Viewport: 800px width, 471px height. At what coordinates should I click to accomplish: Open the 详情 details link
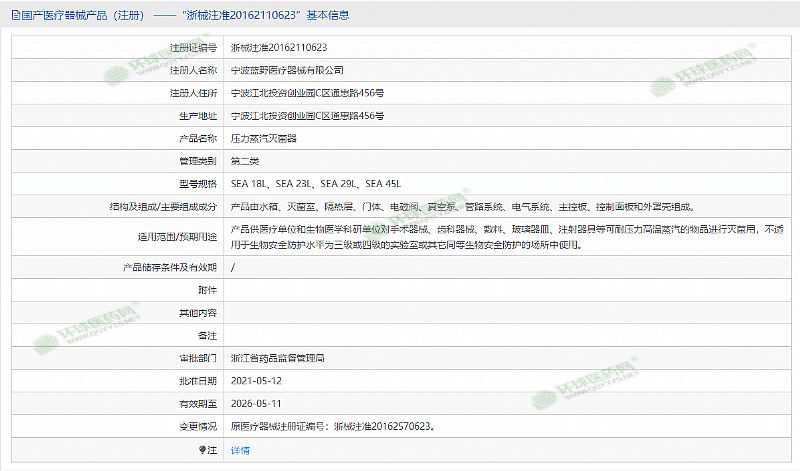240,450
